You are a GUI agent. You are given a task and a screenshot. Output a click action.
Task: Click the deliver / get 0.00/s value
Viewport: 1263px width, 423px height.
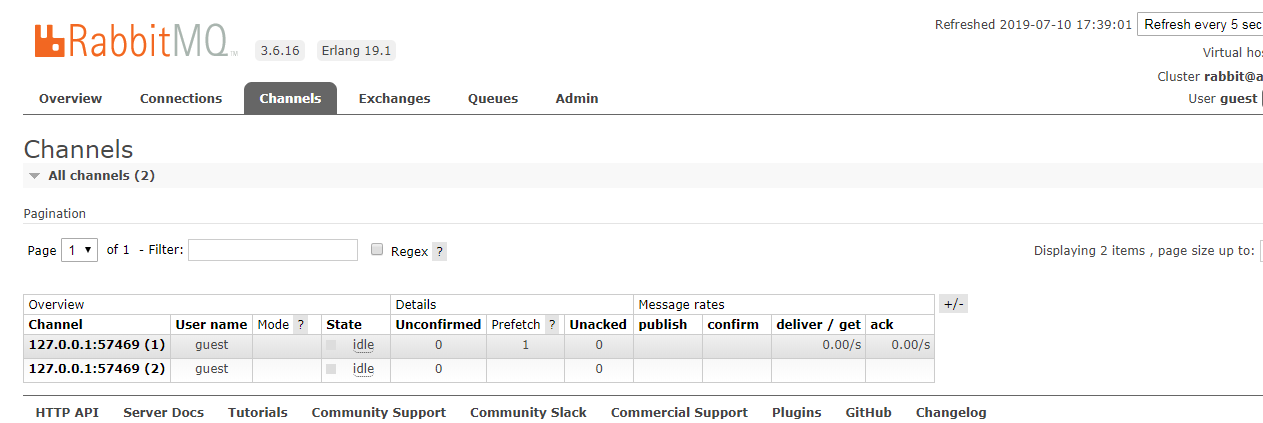pyautogui.click(x=840, y=345)
